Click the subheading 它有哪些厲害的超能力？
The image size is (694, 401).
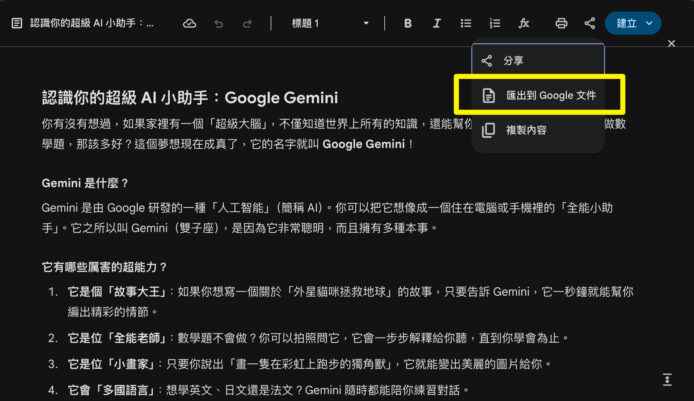(x=104, y=267)
